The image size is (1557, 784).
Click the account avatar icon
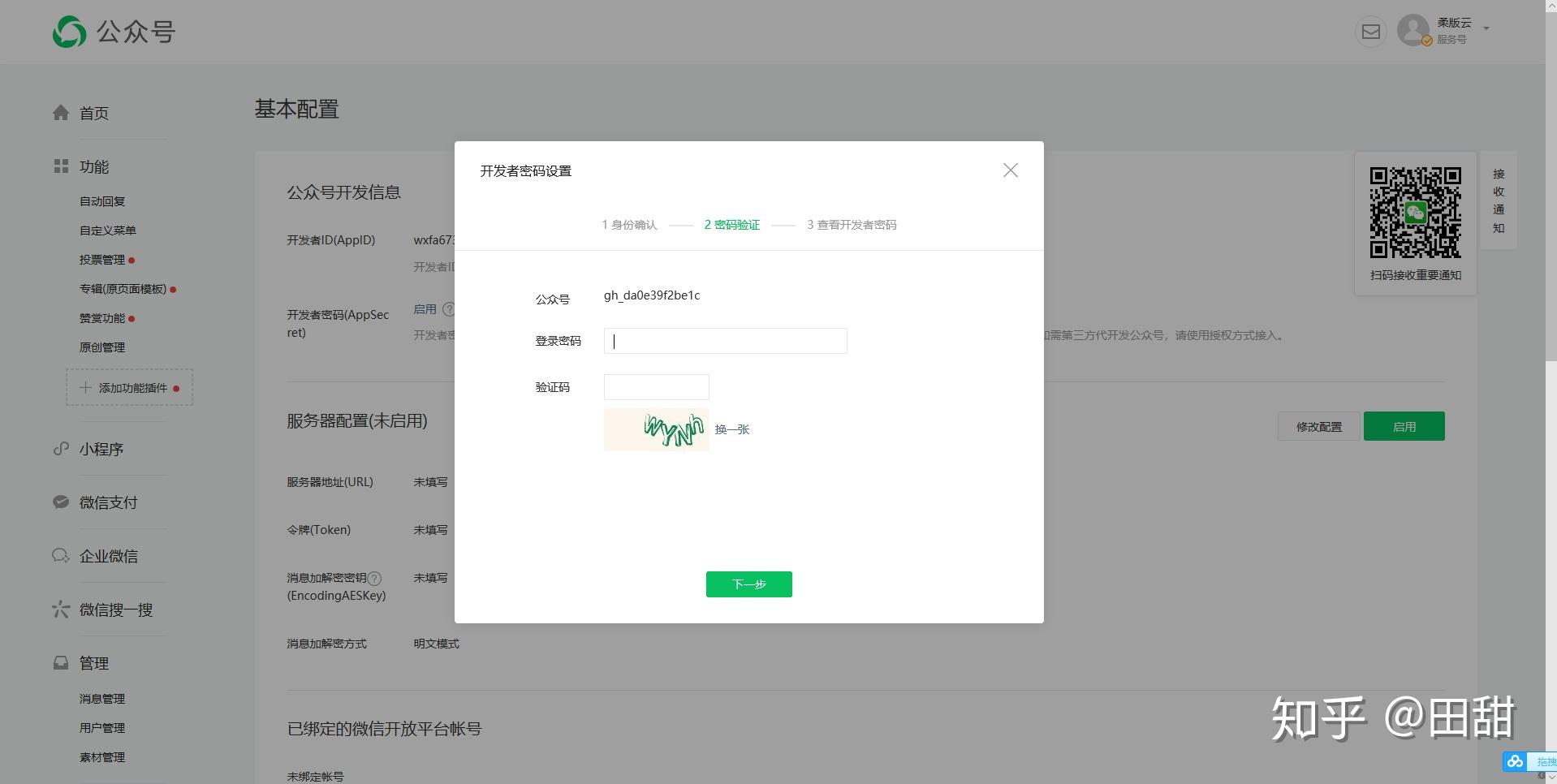click(1413, 30)
